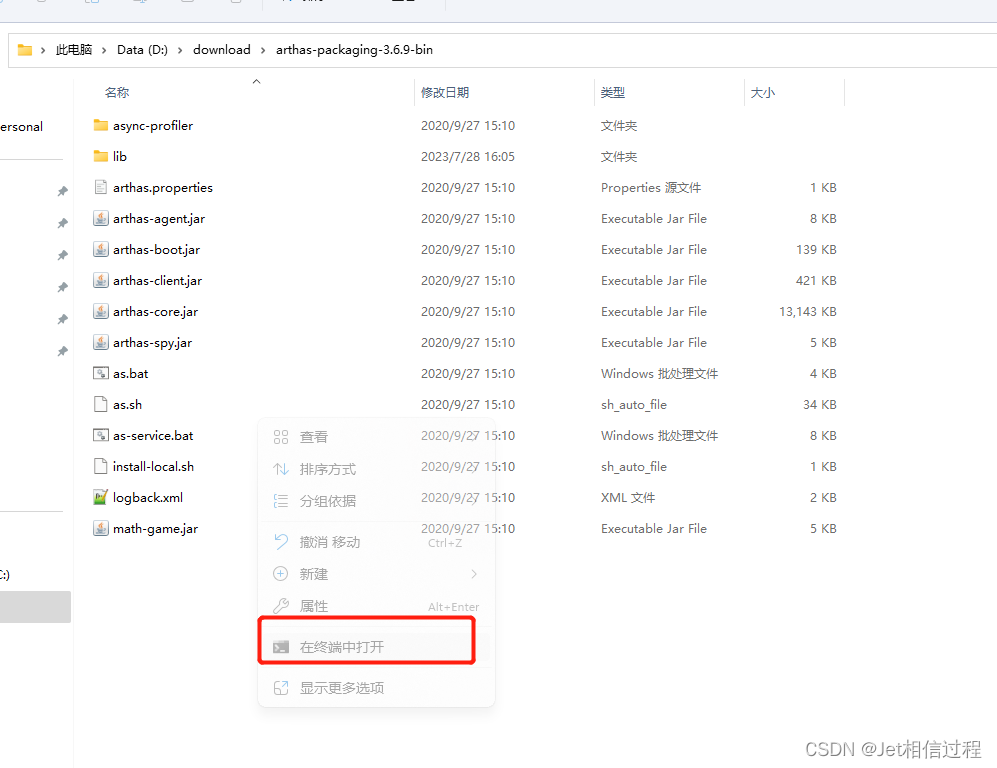
Task: Click the arthas-agent.jar Java icon
Action: point(100,218)
